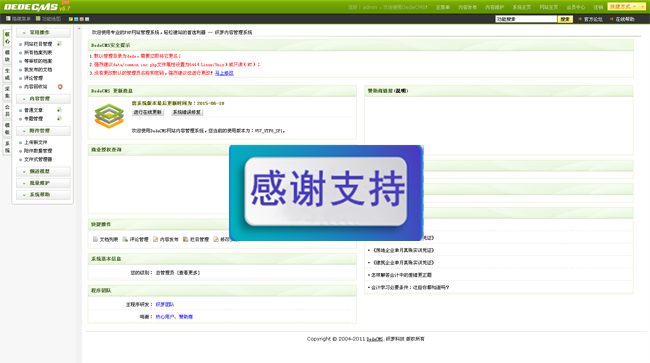
Task: Click the add icon beside 专题管理
Action: (59, 119)
